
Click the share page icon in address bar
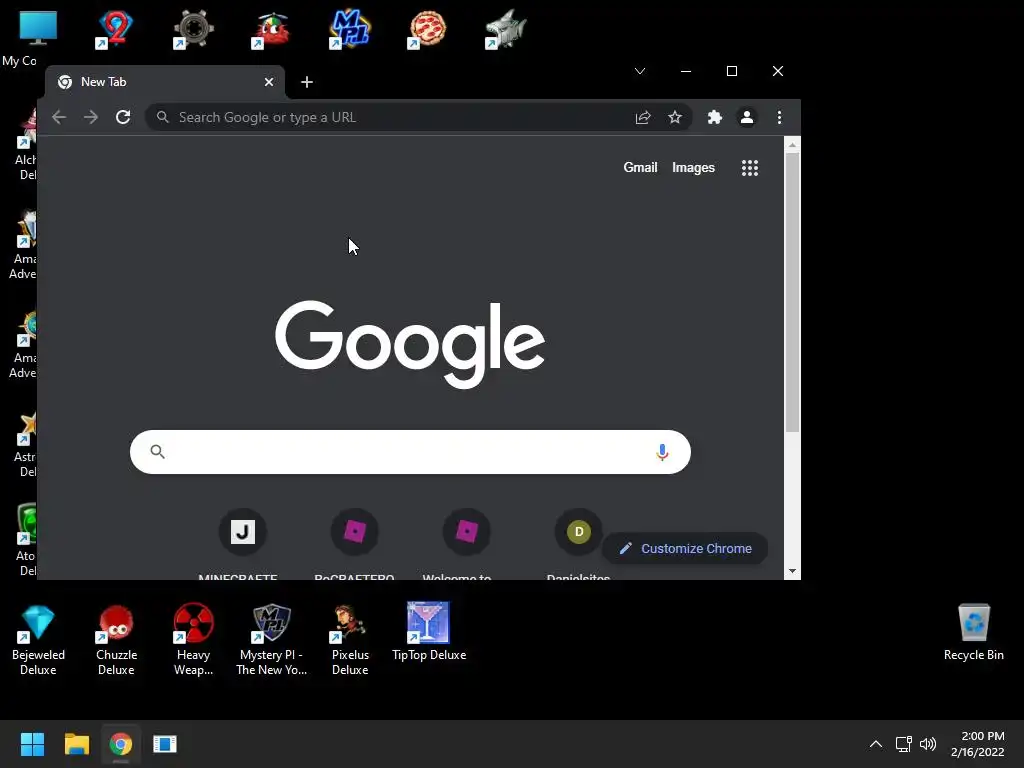tap(643, 117)
